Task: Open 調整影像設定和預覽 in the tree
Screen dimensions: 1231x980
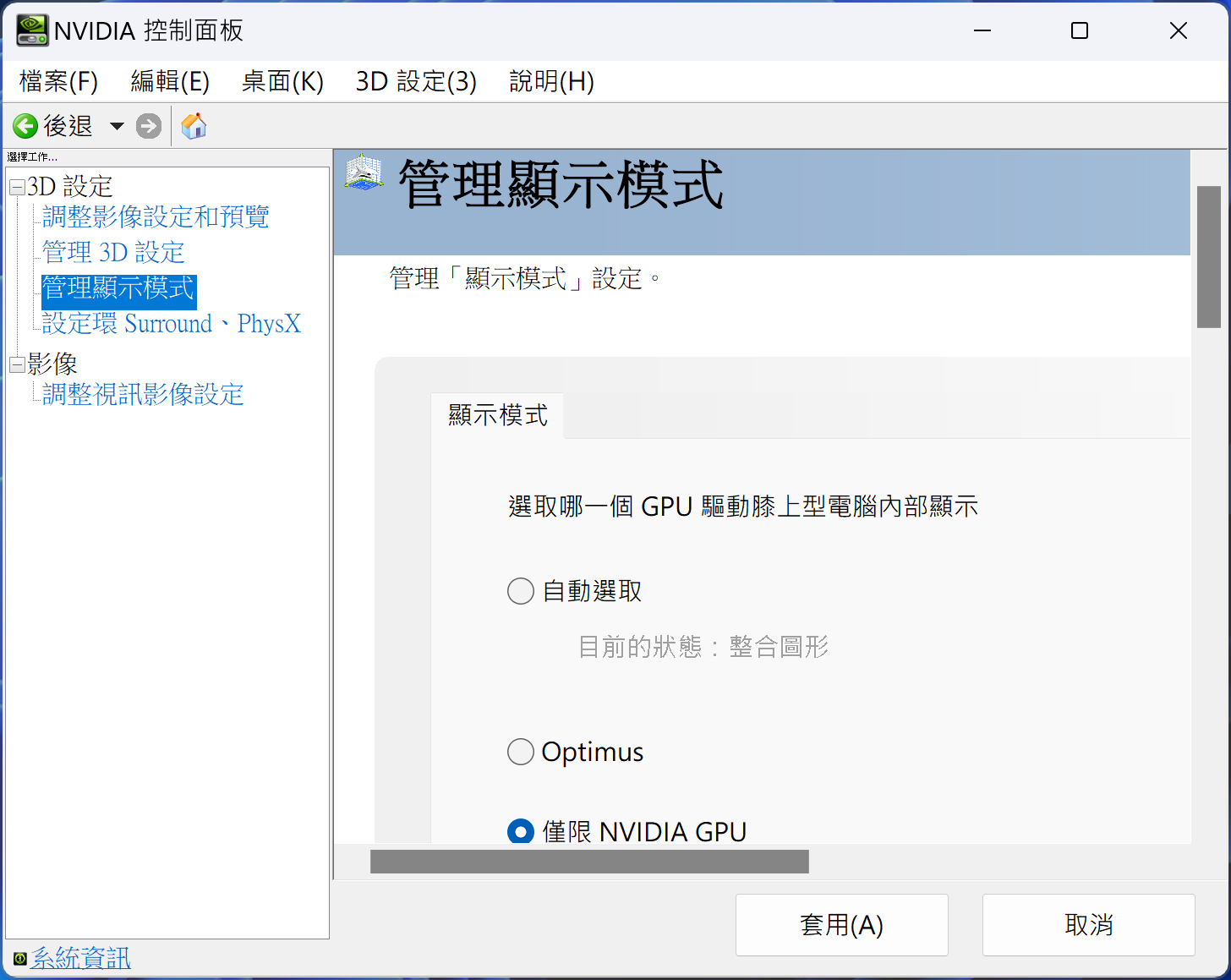Action: point(156,217)
